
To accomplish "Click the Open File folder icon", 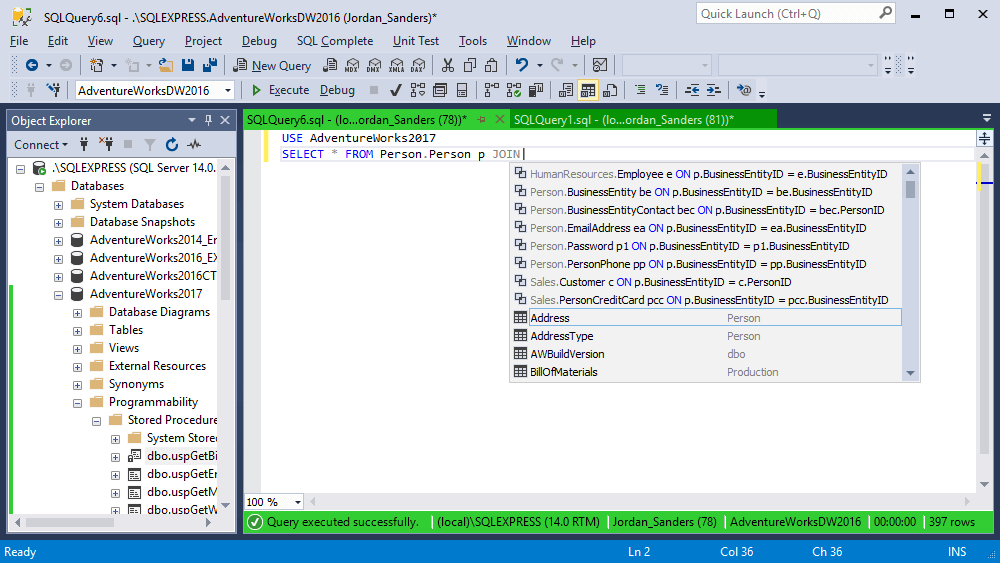I will coord(166,65).
